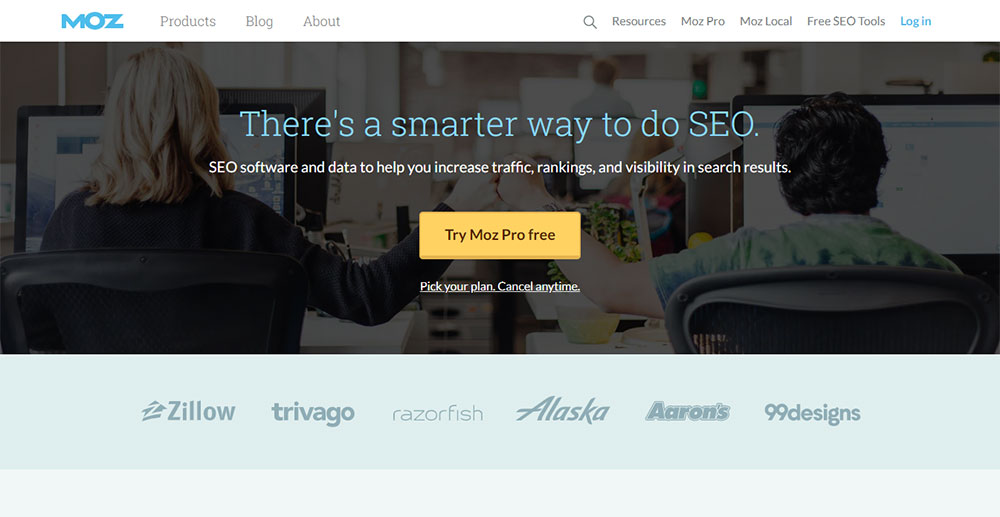Image resolution: width=1000 pixels, height=517 pixels.
Task: Follow 'Pick your plan. Cancel anytime.' link
Action: (x=500, y=286)
